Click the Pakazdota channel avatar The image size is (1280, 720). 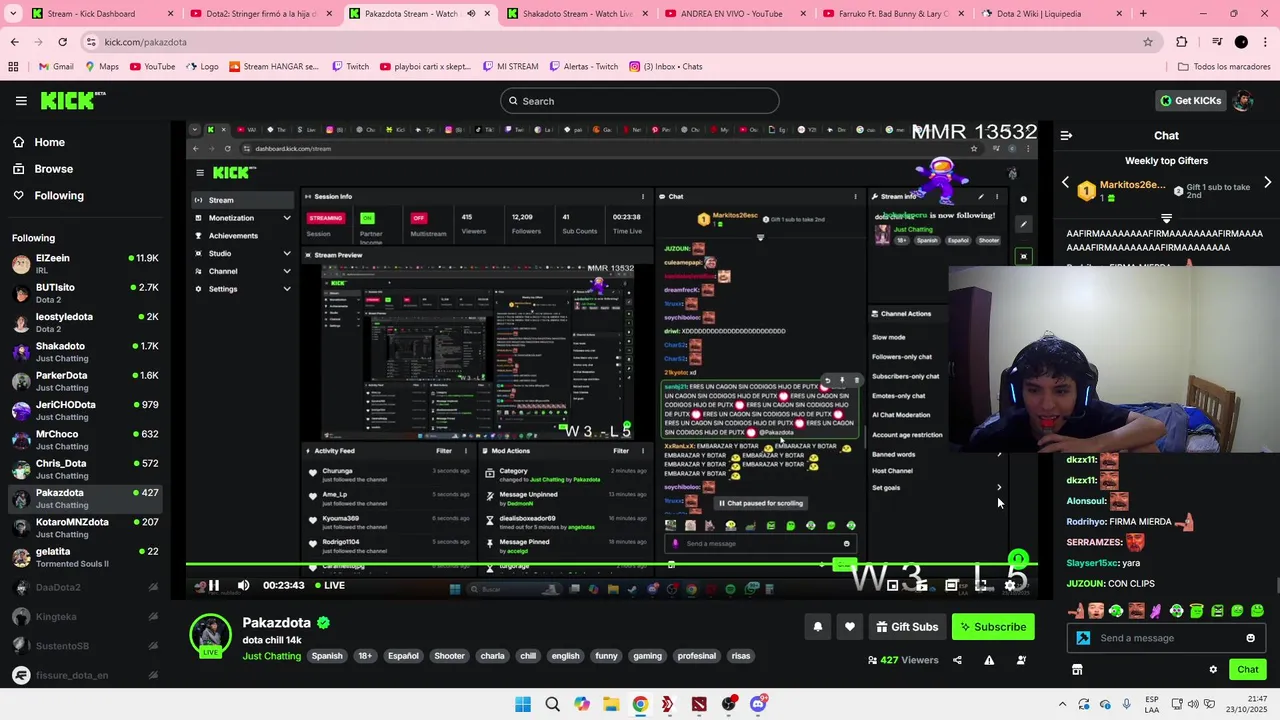(x=210, y=634)
